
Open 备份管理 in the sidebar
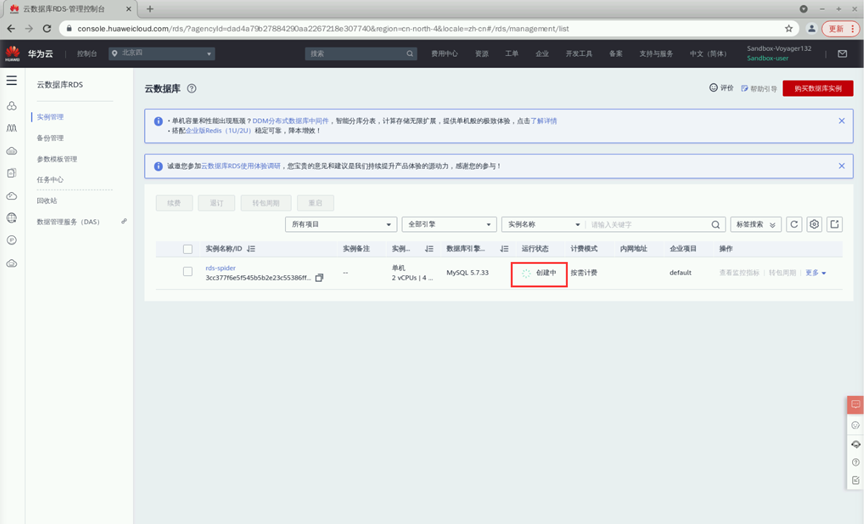click(50, 138)
